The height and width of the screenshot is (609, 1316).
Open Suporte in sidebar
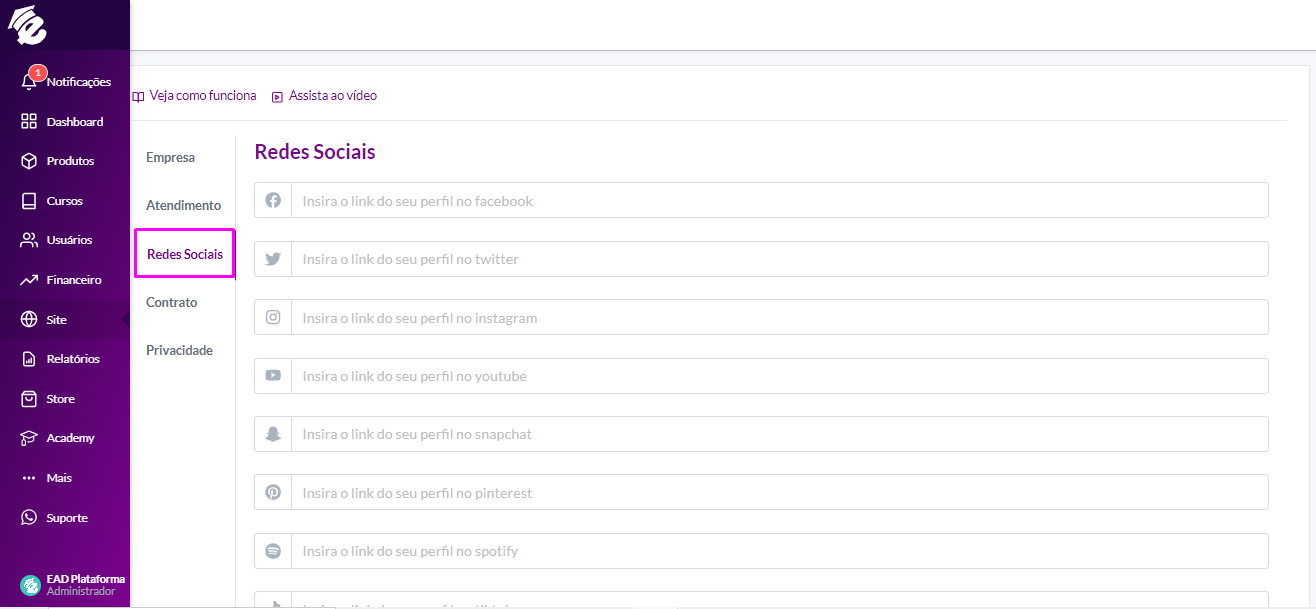click(65, 518)
